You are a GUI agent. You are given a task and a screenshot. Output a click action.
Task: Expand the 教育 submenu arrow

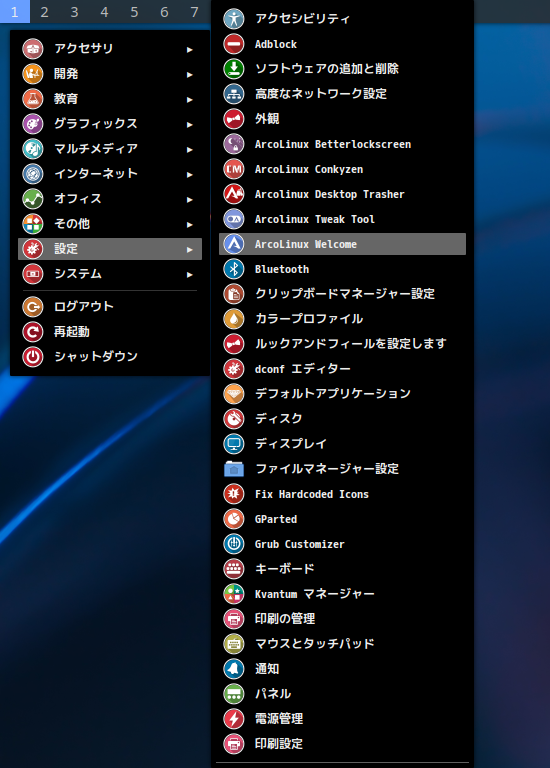coord(190,99)
